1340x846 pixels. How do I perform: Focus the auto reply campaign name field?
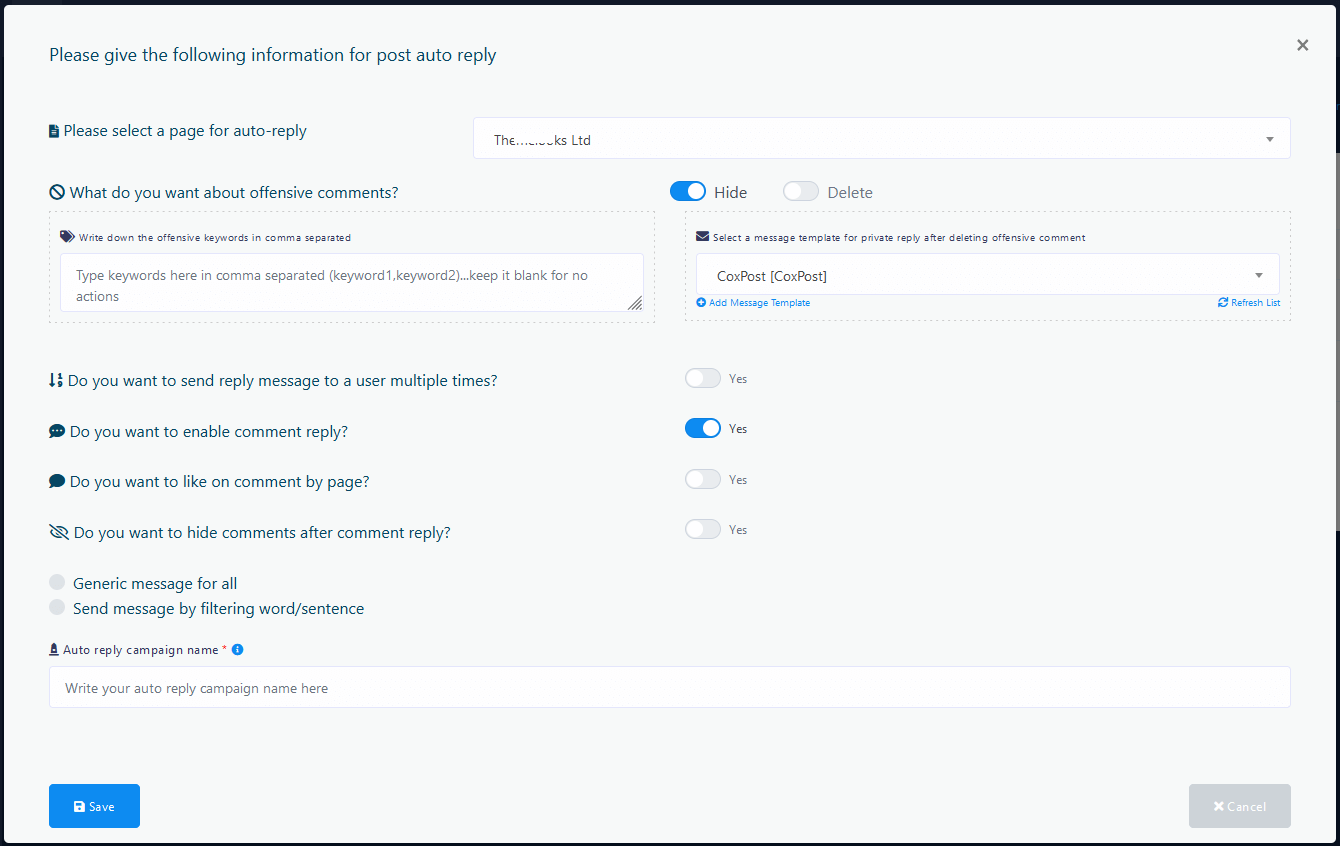pyautogui.click(x=669, y=688)
